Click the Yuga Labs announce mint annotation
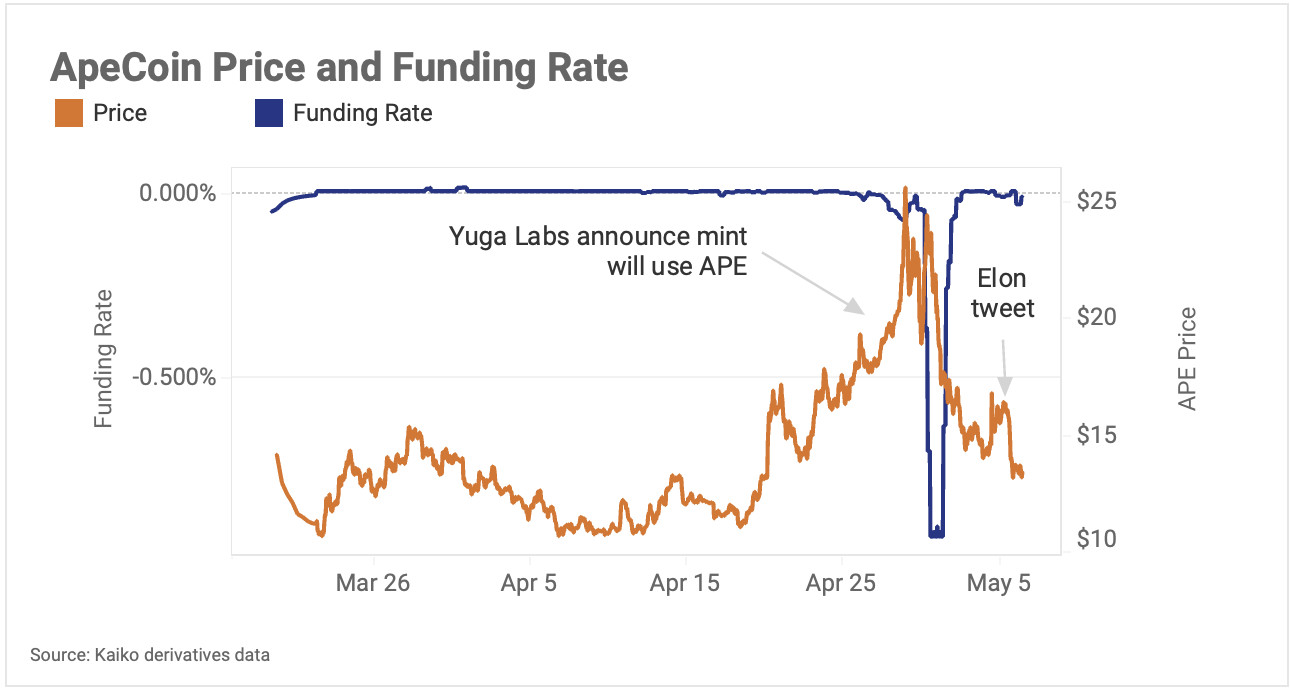The image size is (1290, 693). pos(598,251)
